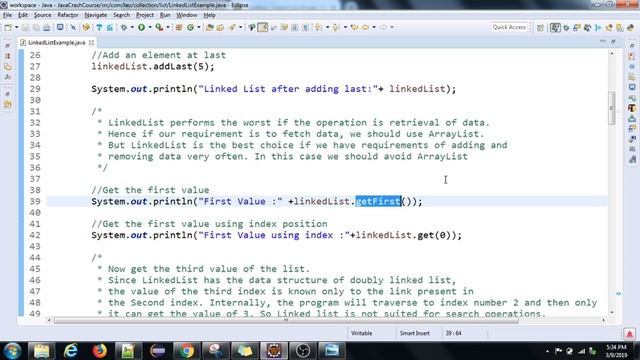Open the Search toolbar dropdown arrow
640x360 pixels.
(240, 27)
